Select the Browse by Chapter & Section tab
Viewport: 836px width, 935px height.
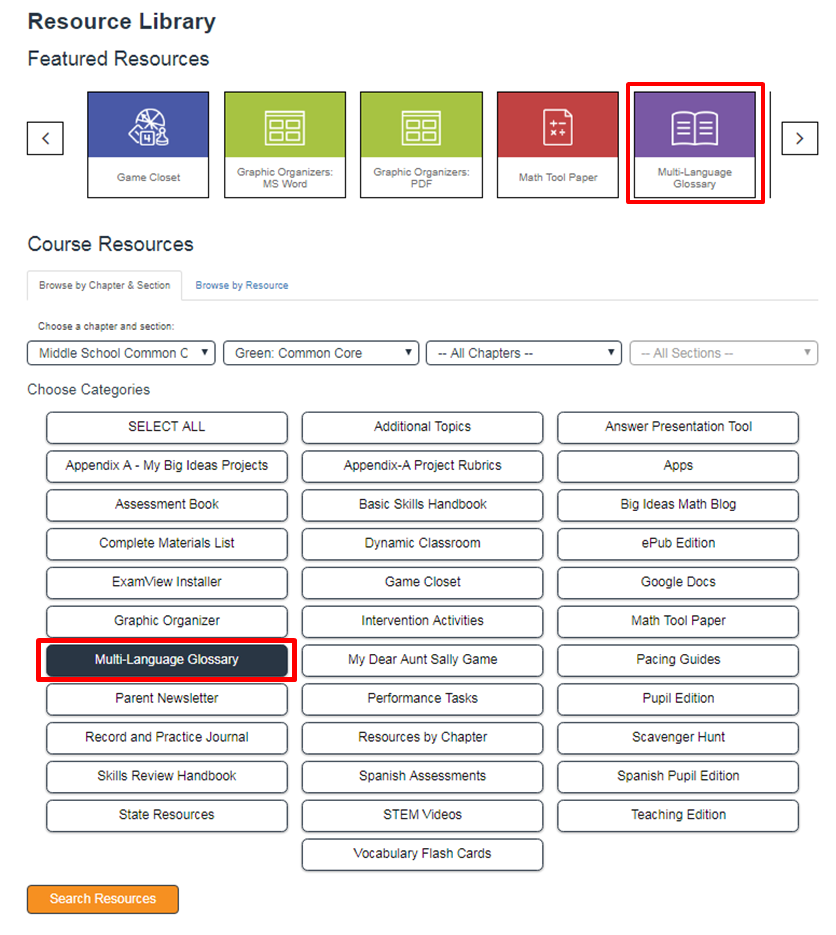coord(104,286)
